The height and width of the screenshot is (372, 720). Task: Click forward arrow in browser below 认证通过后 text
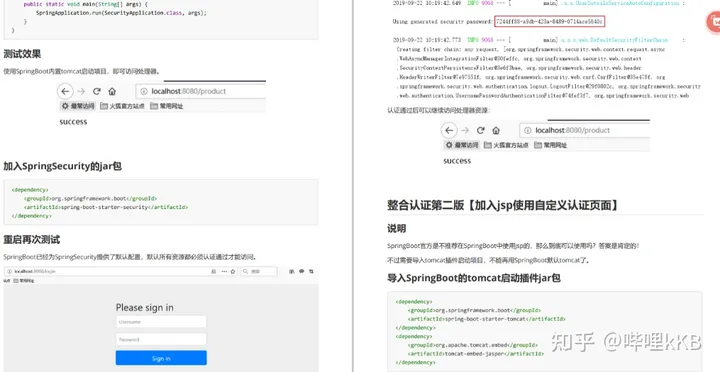click(x=465, y=130)
